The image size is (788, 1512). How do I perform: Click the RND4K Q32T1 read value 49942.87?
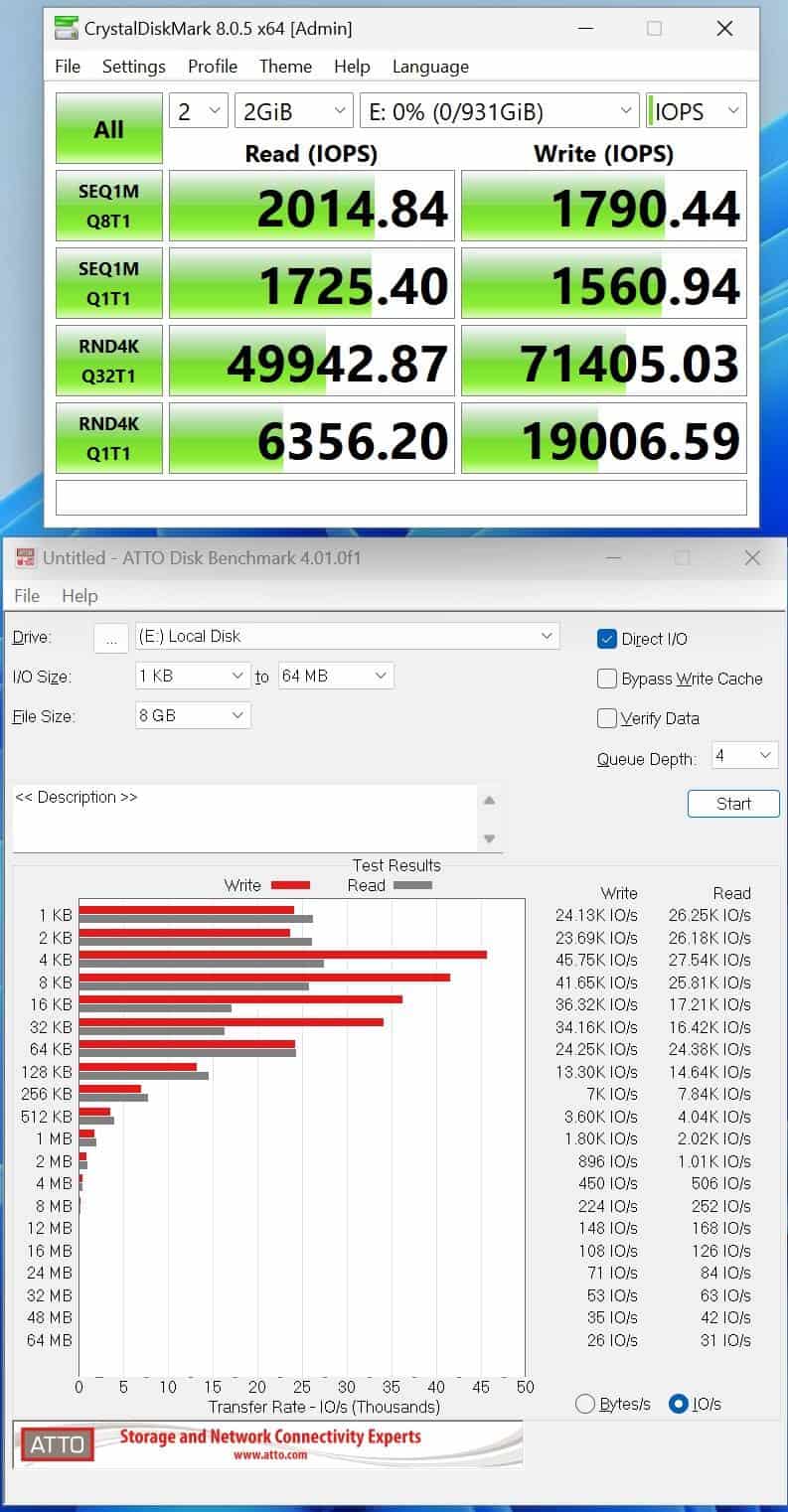click(x=312, y=361)
